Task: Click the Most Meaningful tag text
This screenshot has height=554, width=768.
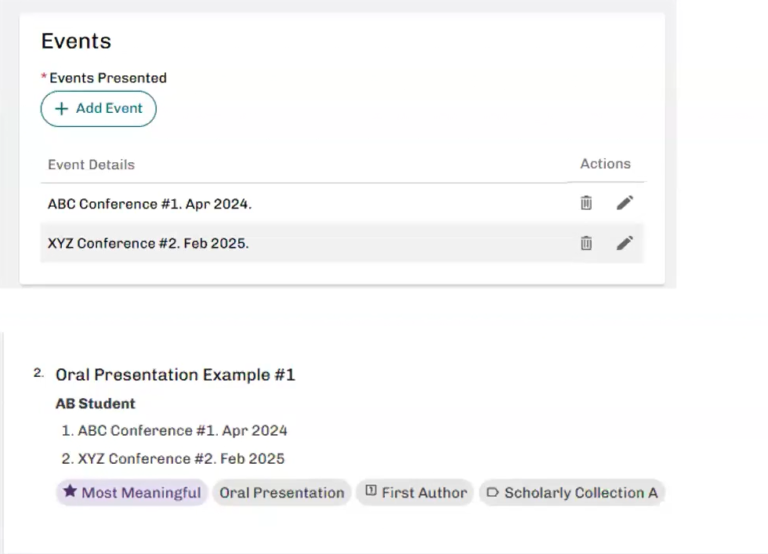Action: tap(141, 492)
